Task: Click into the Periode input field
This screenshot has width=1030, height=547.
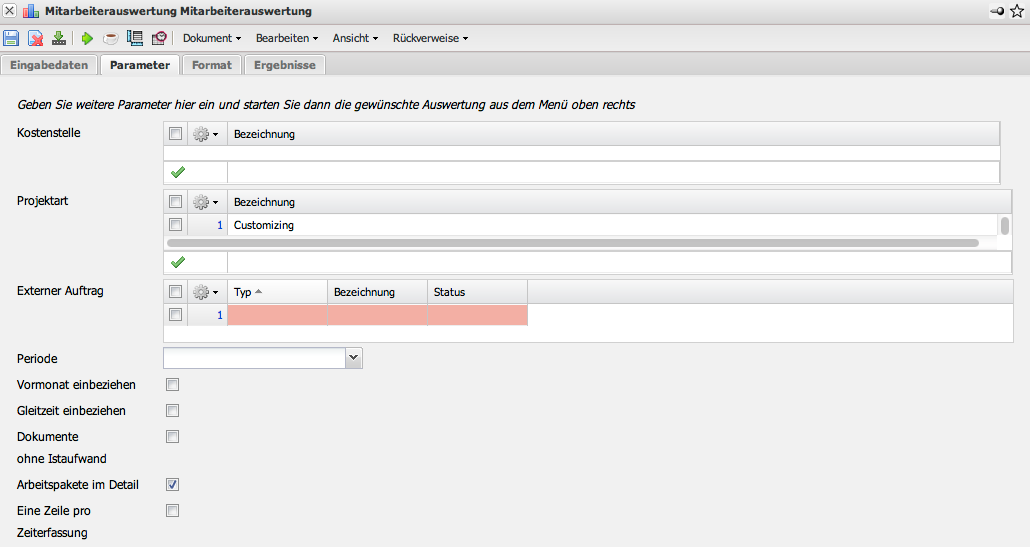Action: click(254, 358)
